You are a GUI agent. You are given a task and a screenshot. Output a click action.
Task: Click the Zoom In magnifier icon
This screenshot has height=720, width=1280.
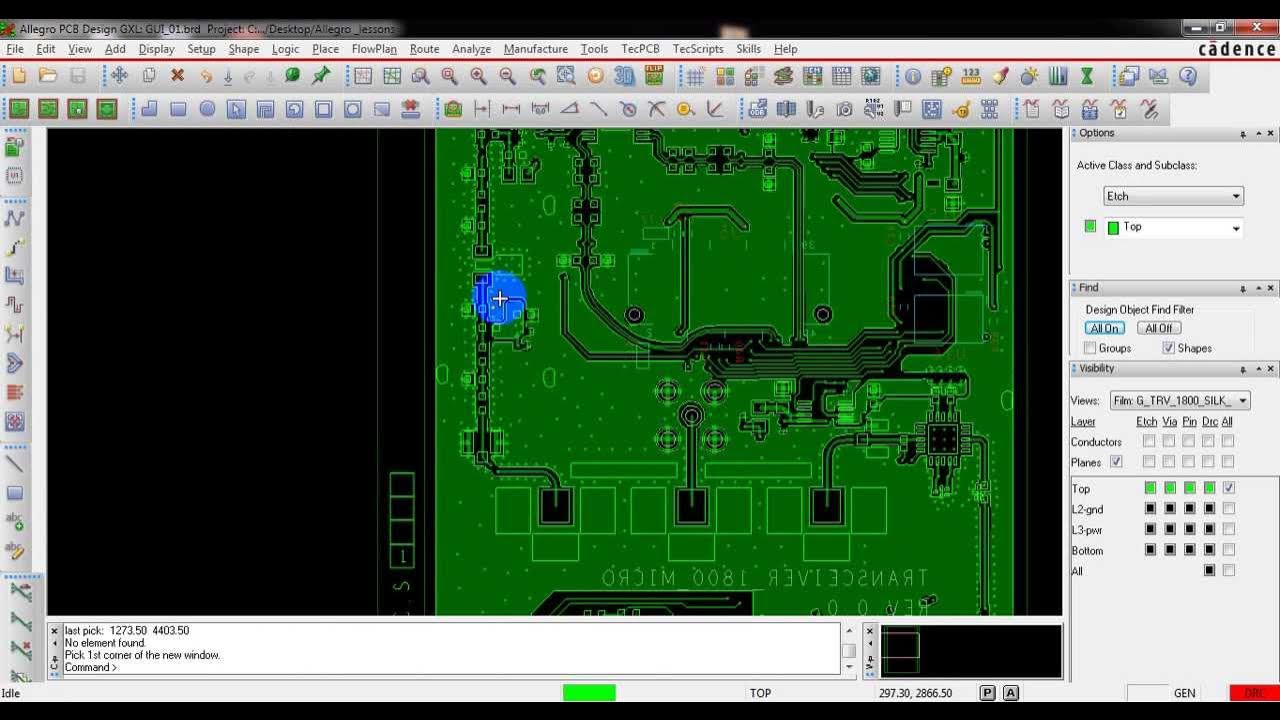click(x=478, y=76)
